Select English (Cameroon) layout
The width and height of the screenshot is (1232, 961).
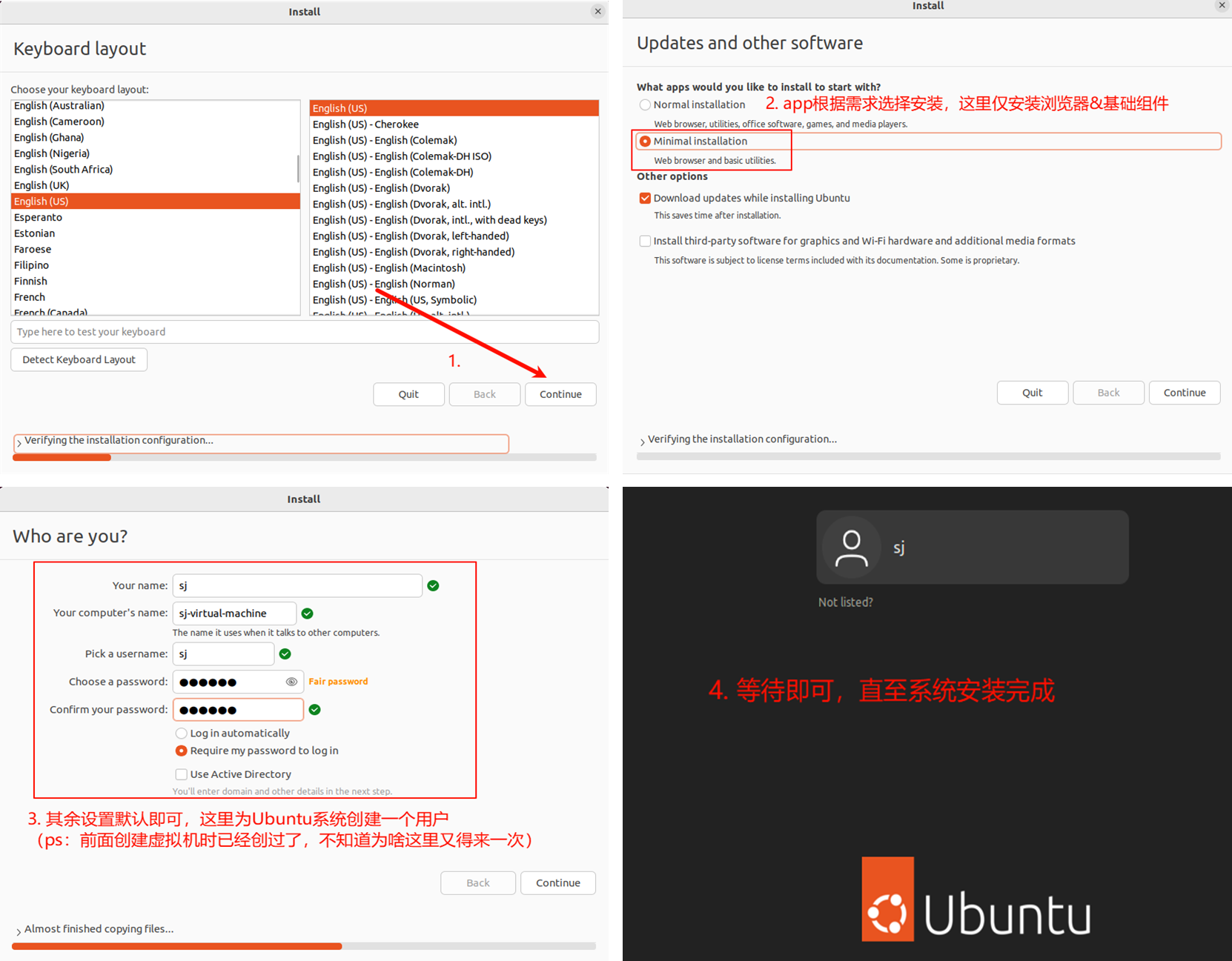click(156, 122)
